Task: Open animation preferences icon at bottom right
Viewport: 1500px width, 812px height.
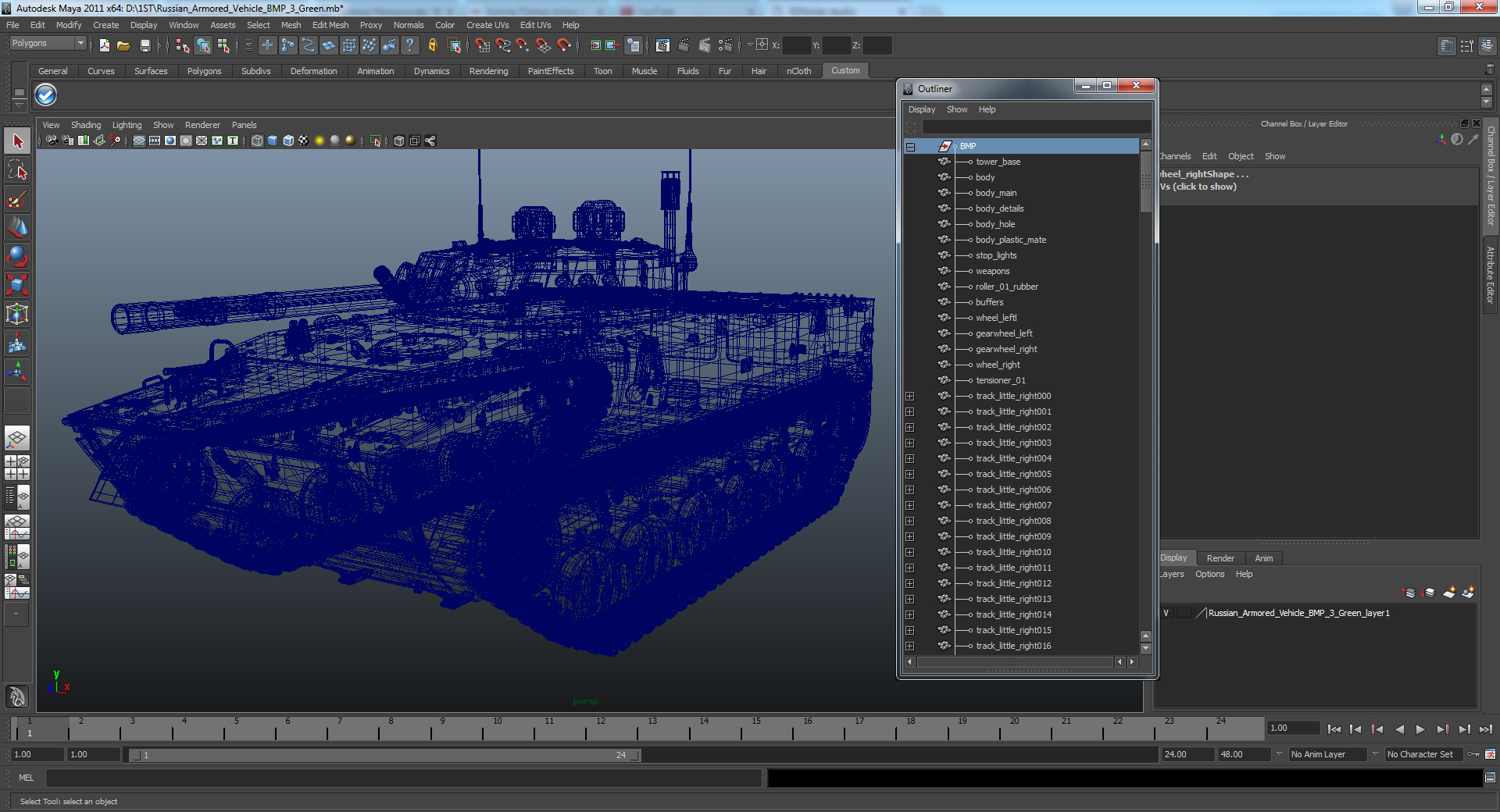Action: click(1490, 754)
